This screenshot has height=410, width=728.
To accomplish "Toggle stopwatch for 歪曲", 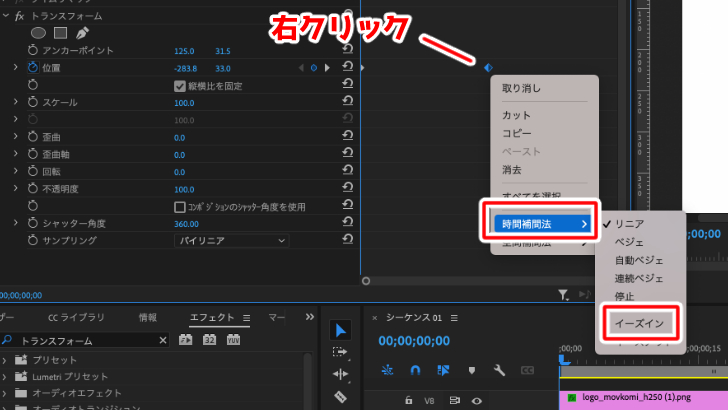I will click(x=32, y=137).
